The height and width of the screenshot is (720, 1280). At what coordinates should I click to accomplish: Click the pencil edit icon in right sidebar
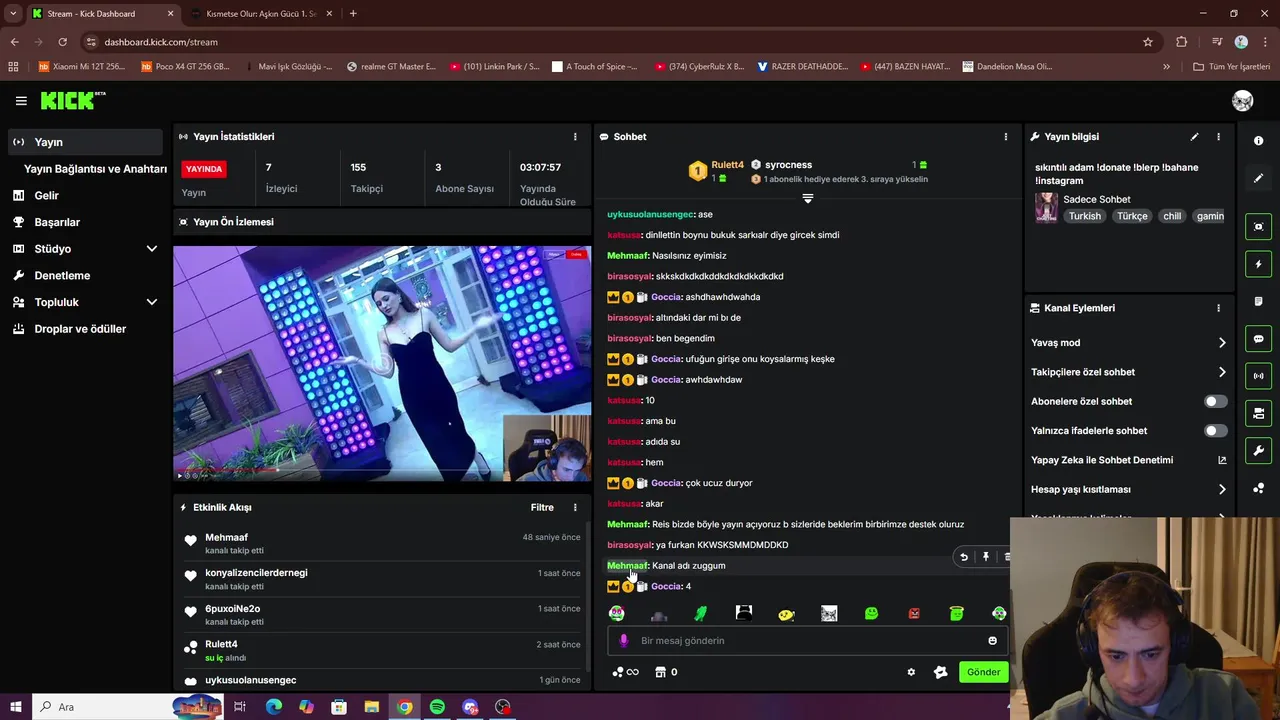(1259, 178)
